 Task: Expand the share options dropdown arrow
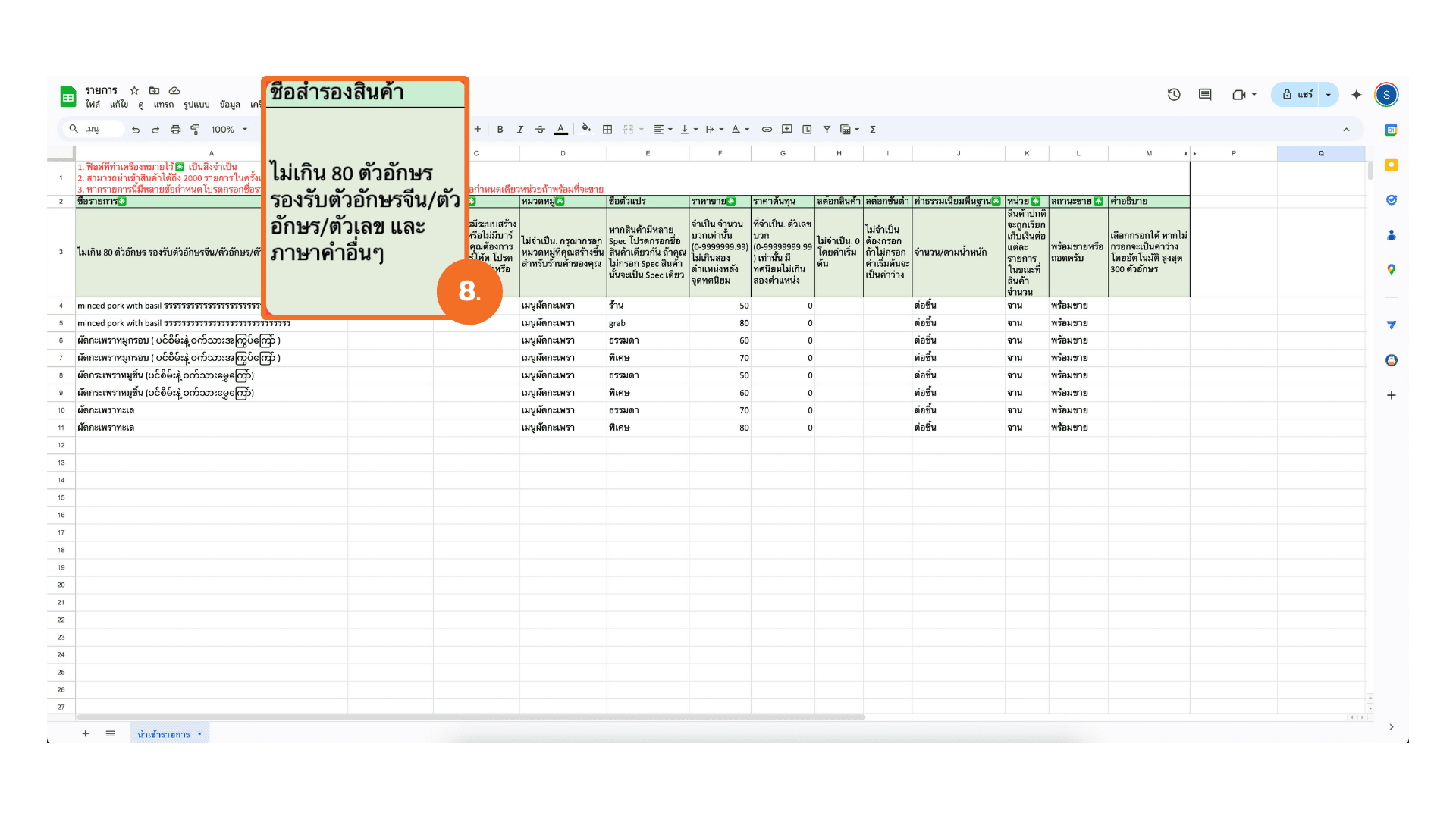1329,95
